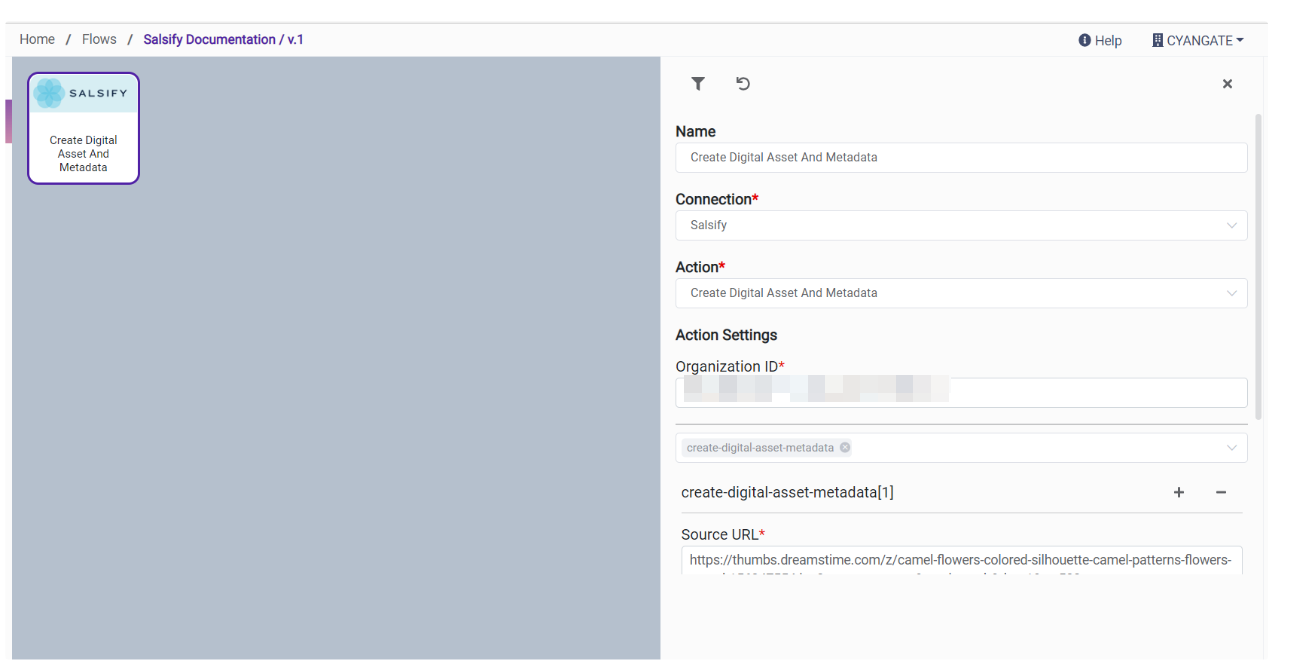Image resolution: width=1295 pixels, height=672 pixels.
Task: Click the plus icon to add metadata entry
Action: pos(1179,492)
